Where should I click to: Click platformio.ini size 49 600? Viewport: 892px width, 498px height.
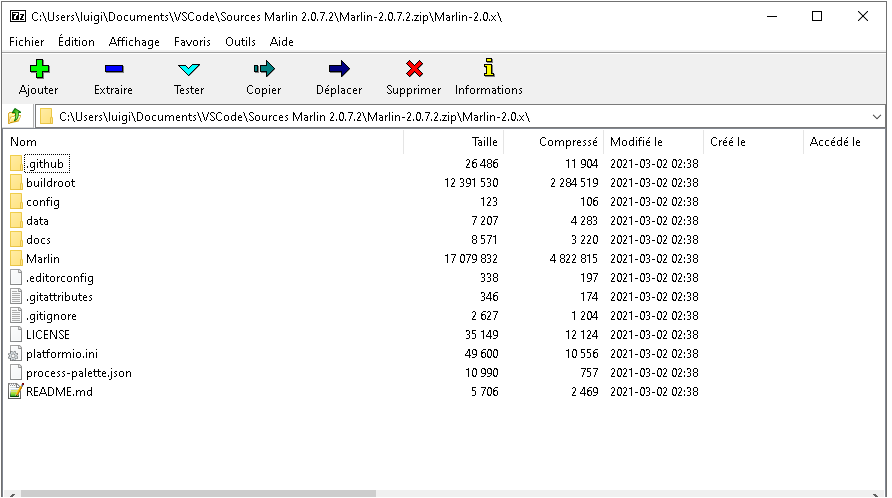pyautogui.click(x=481, y=354)
